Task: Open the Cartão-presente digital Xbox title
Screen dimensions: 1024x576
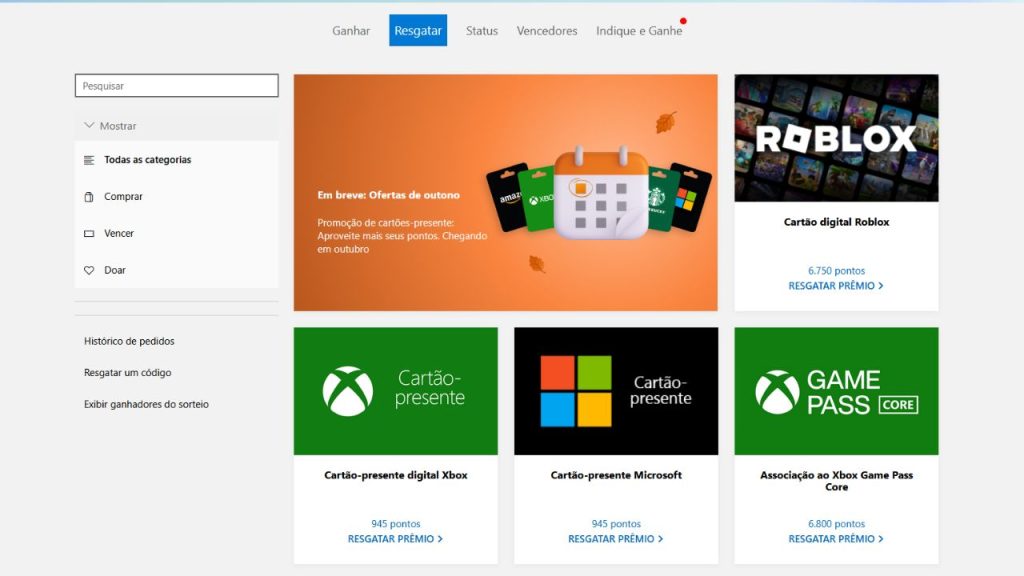Action: point(396,475)
